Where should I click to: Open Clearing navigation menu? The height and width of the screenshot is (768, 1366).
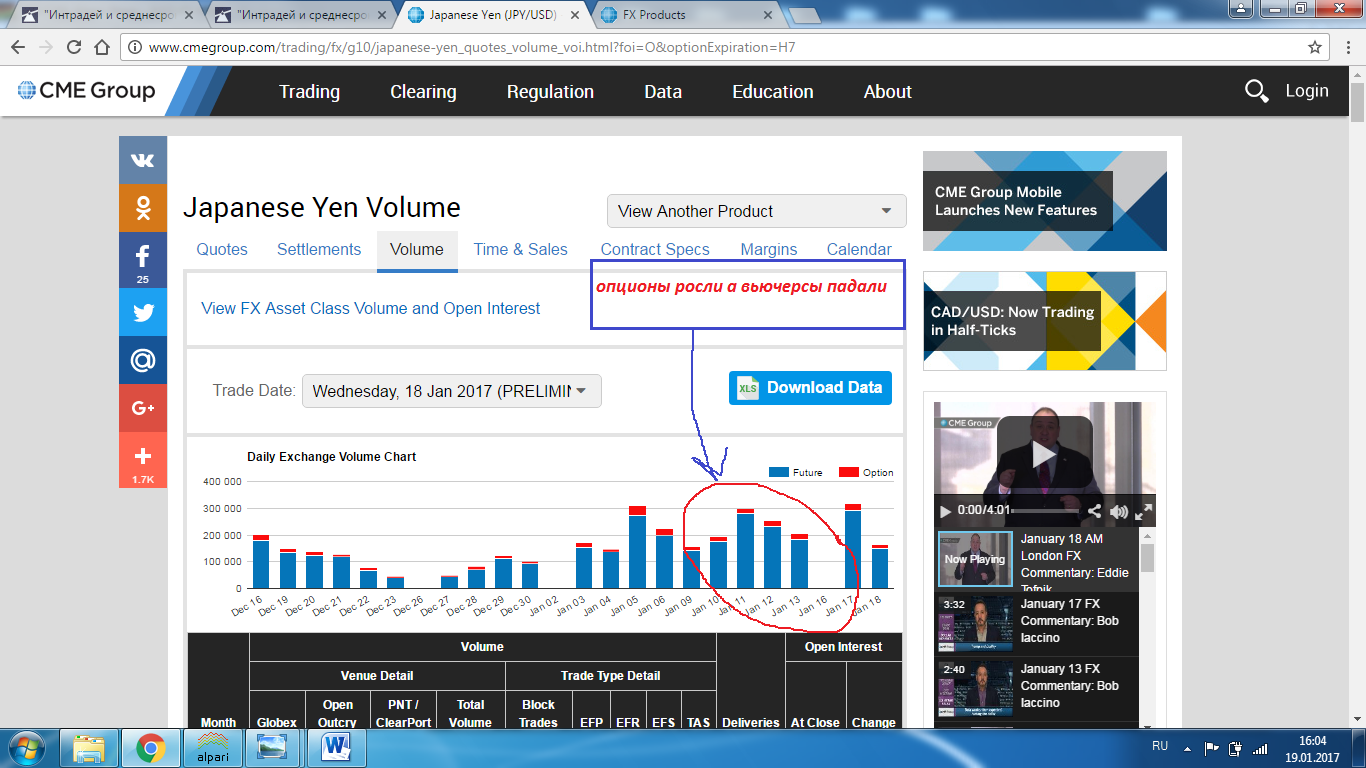[x=423, y=91]
